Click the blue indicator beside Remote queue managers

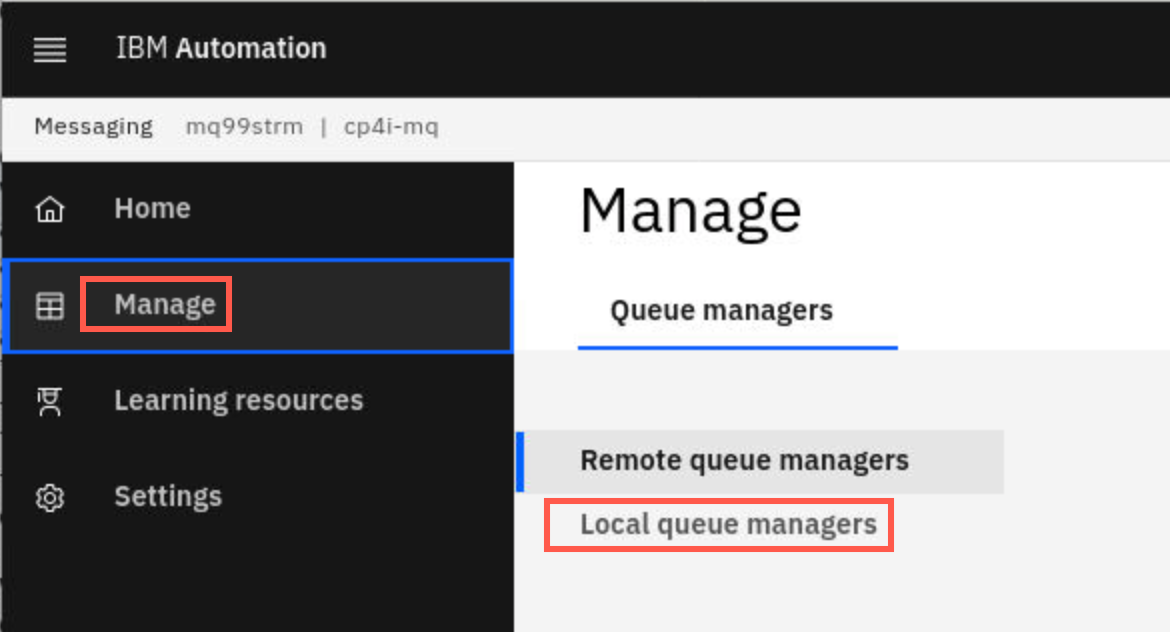tap(520, 462)
